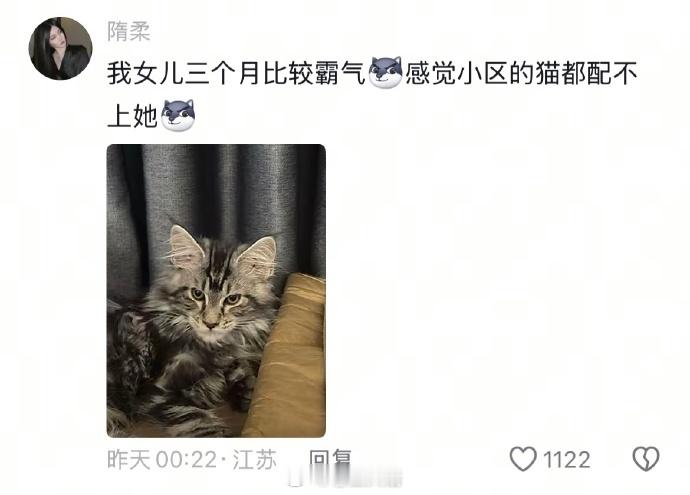Click the like count 1122
The height and width of the screenshot is (495, 690).
pos(566,460)
